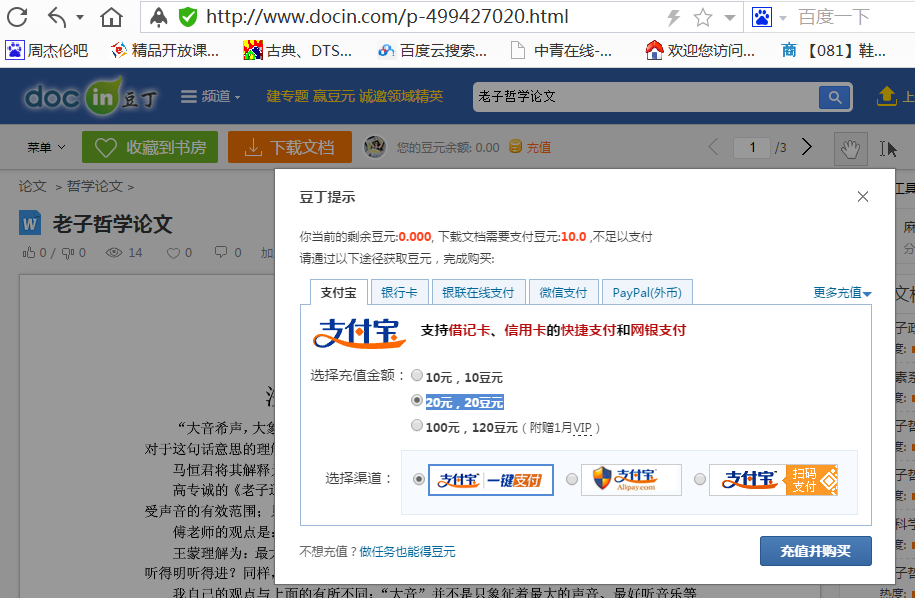
Task: Open the 中青在线 bookmark
Action: click(561, 51)
